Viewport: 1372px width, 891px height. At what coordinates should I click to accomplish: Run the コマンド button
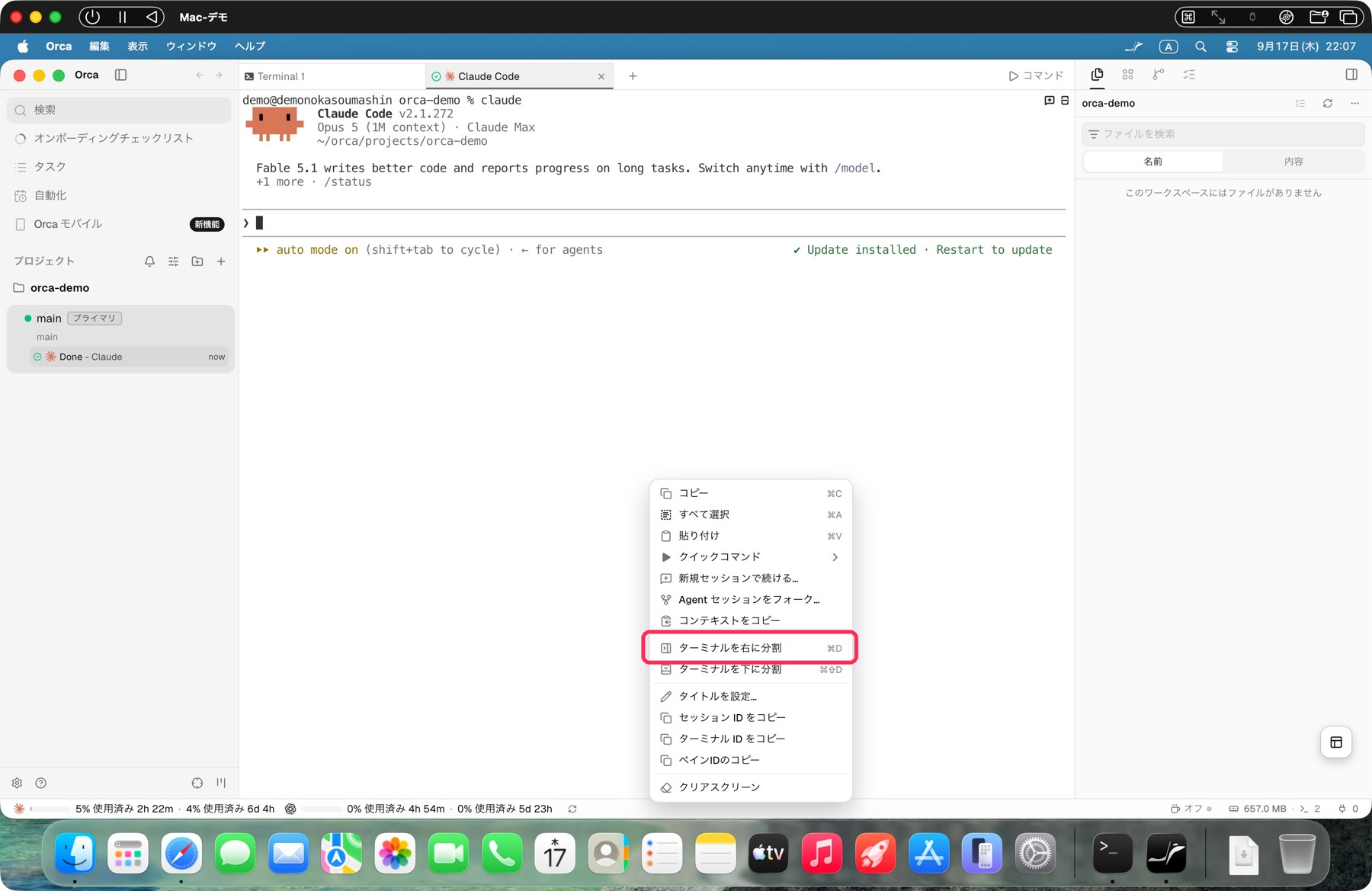click(1036, 76)
